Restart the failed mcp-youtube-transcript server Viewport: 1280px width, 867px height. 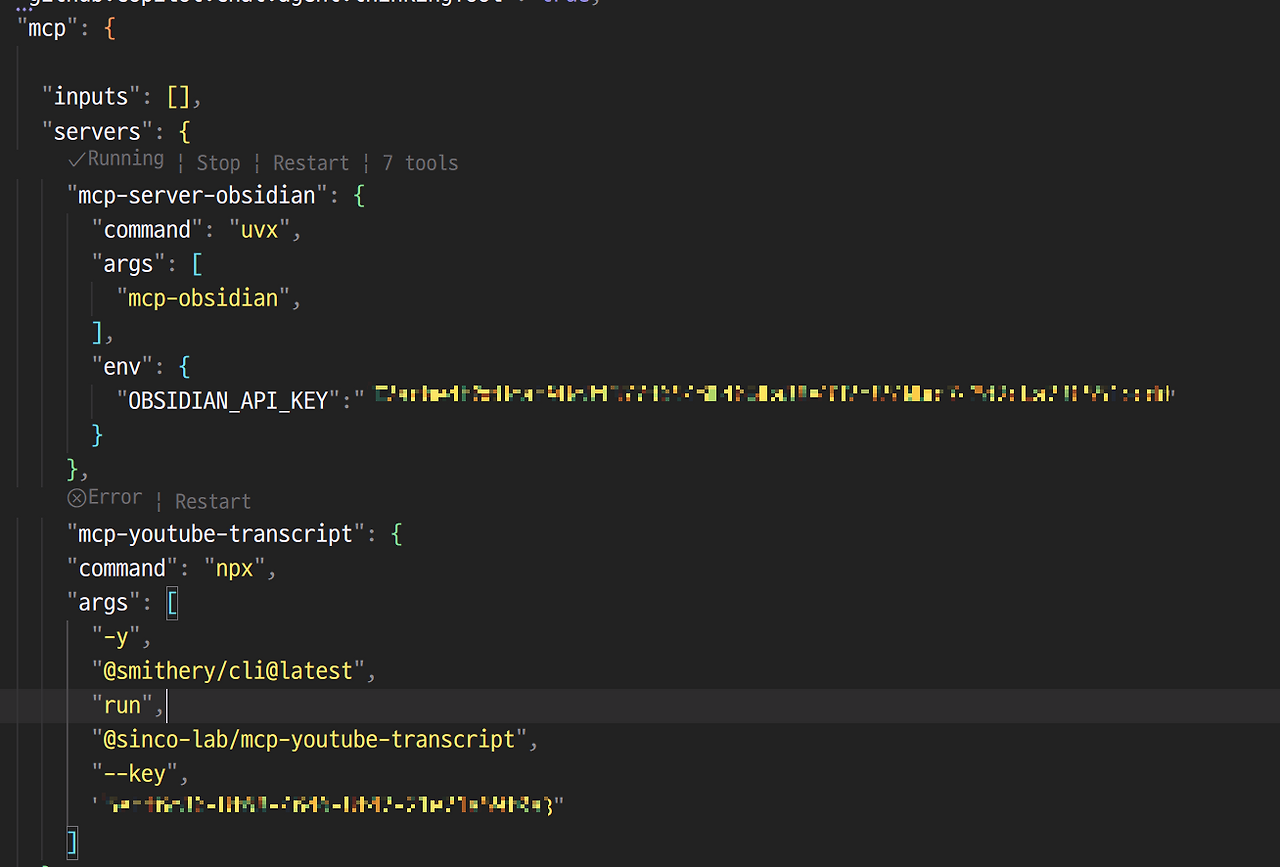pyautogui.click(x=212, y=500)
